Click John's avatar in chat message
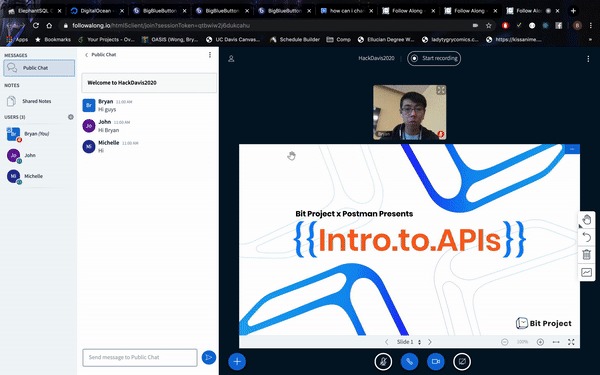600x375 pixels. (x=89, y=126)
